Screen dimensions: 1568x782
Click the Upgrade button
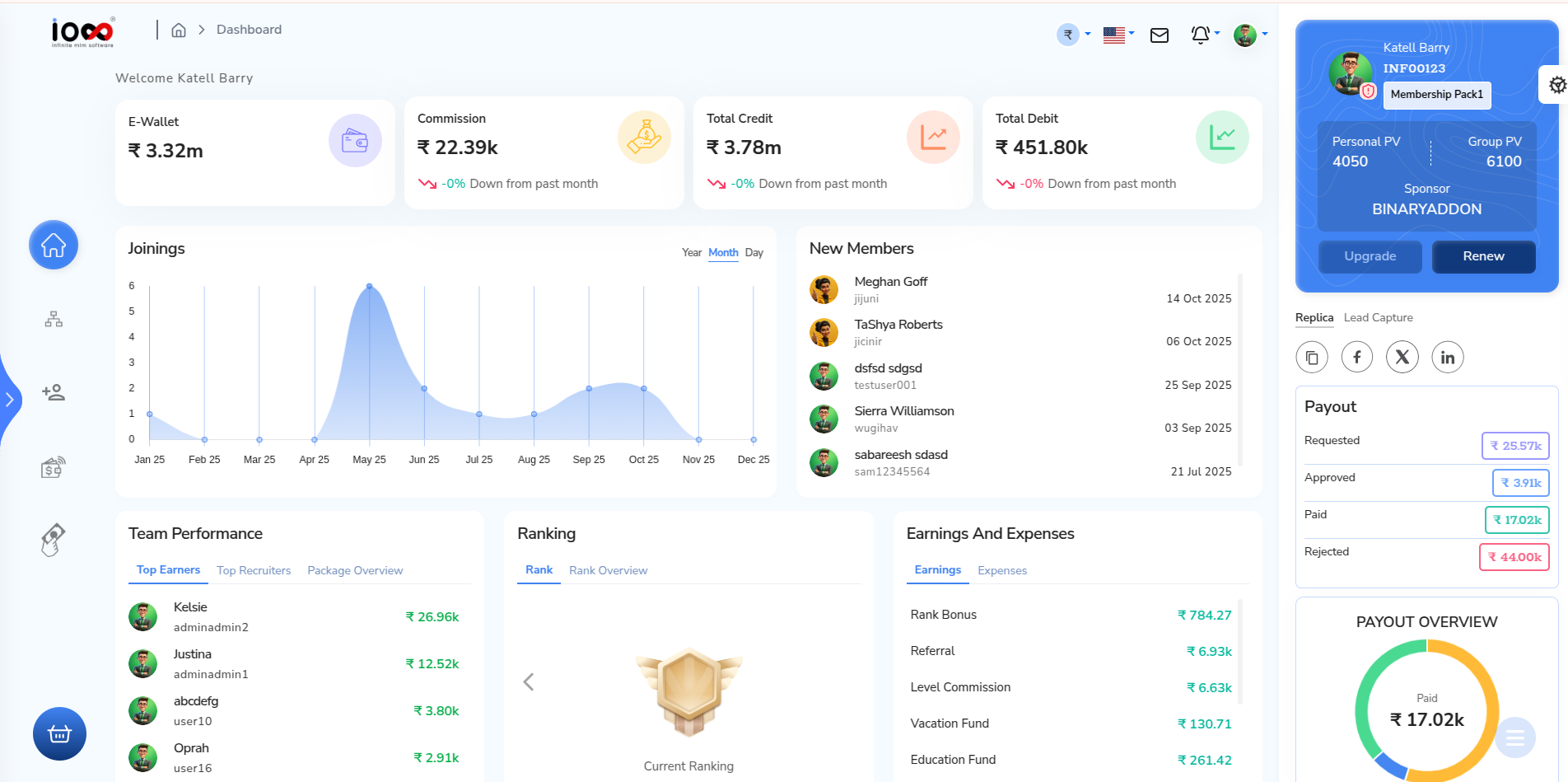(1370, 256)
